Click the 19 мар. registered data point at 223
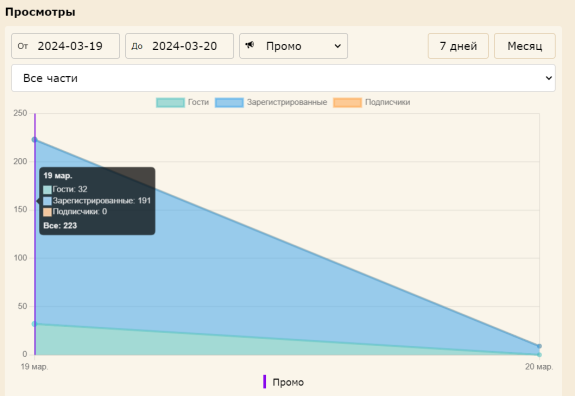575x396 pixels. [34, 140]
